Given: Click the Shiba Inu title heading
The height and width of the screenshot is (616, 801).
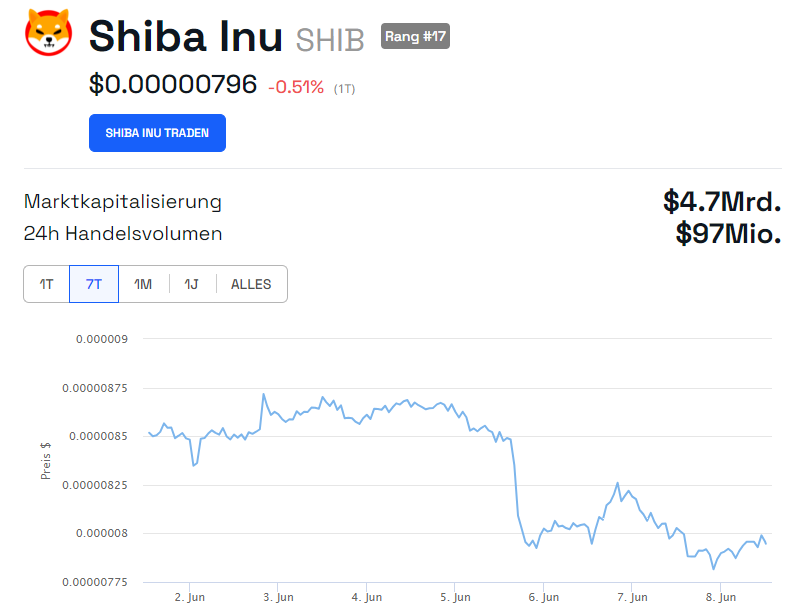Looking at the screenshot, I should 185,37.
